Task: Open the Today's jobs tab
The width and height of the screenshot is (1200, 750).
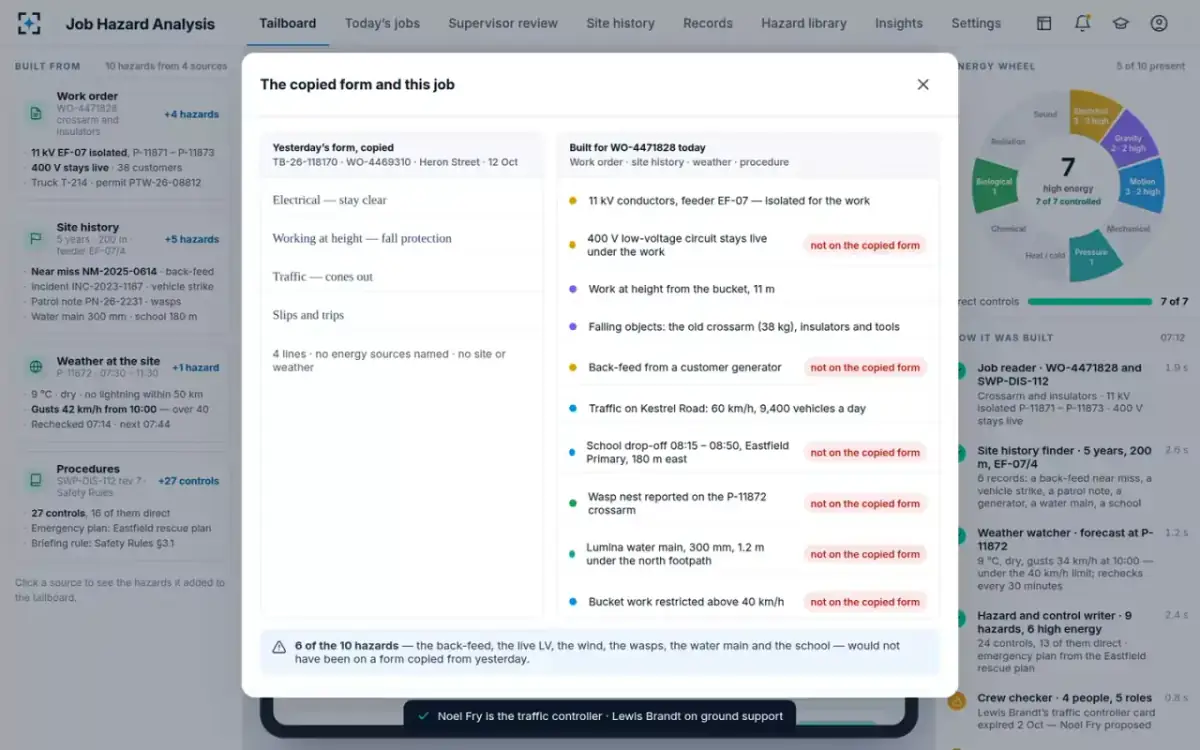Action: click(382, 23)
